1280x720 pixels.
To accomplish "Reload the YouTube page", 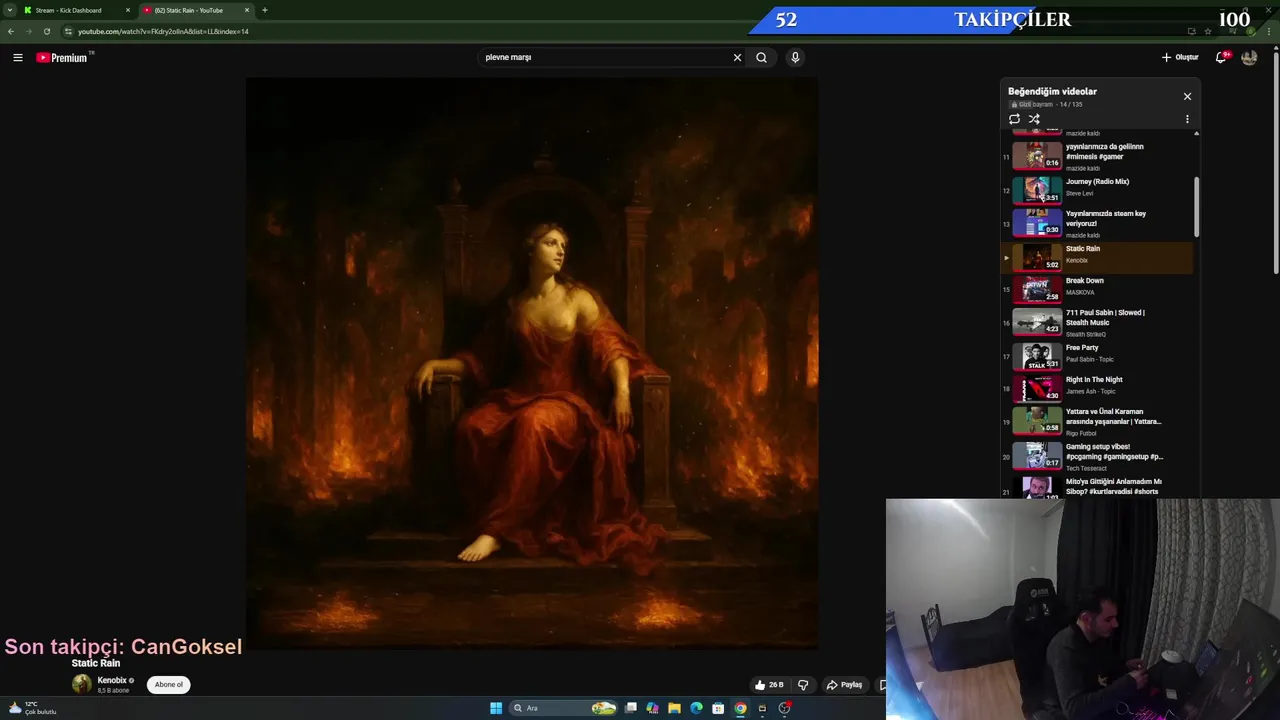I will (46, 31).
